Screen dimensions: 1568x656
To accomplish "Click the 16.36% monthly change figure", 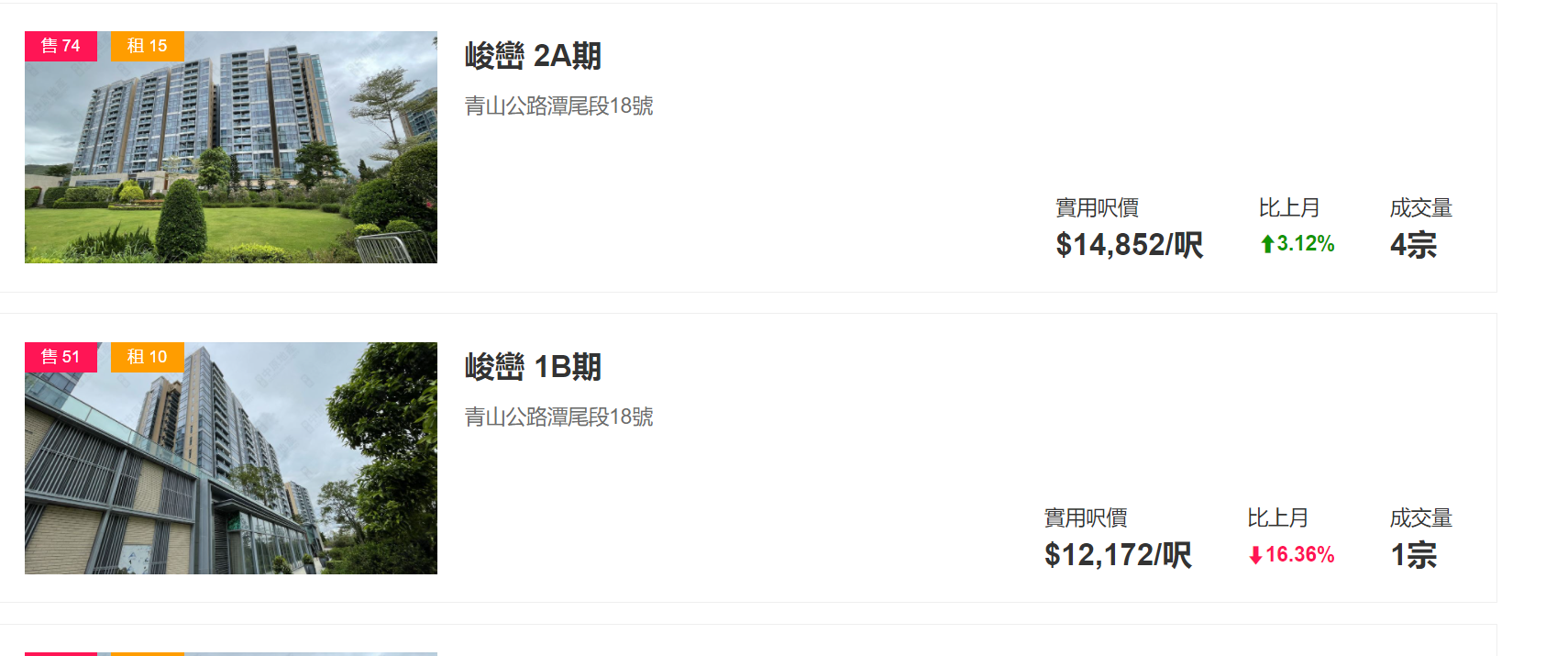I will point(1299,555).
